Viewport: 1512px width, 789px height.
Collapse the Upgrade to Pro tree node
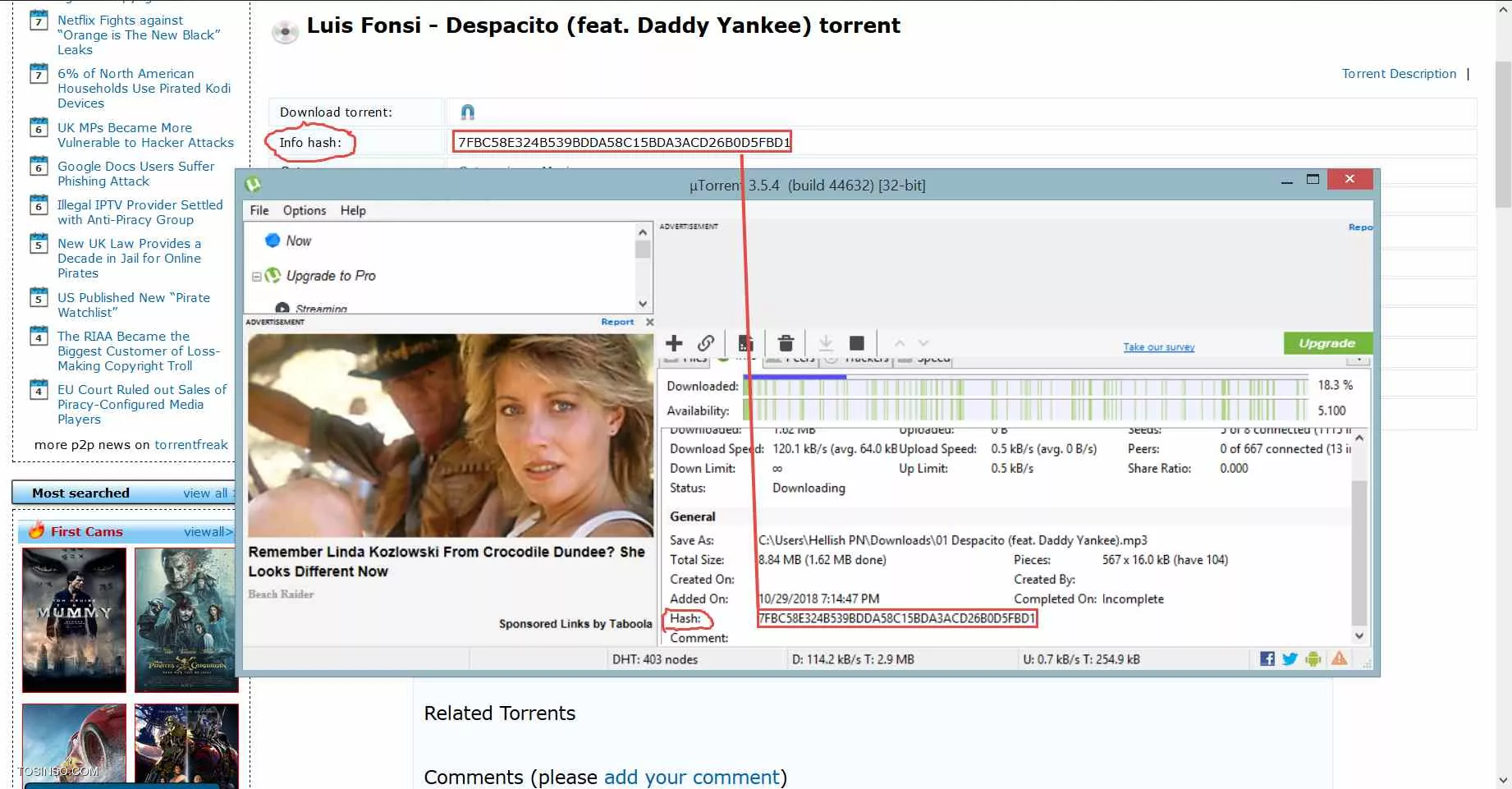(256, 277)
